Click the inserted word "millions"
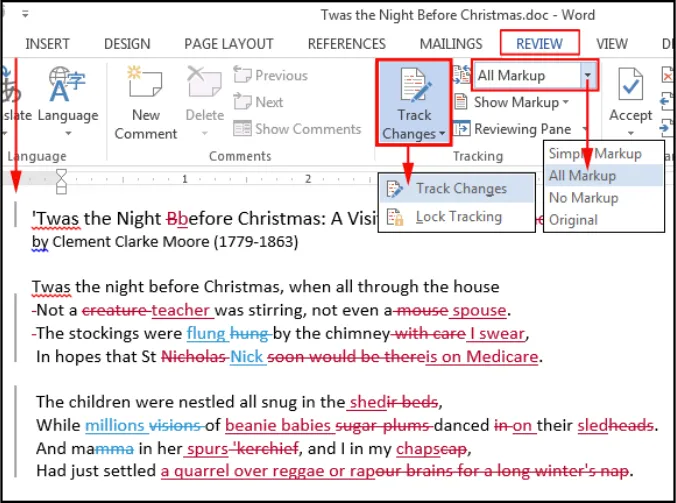 tap(114, 425)
